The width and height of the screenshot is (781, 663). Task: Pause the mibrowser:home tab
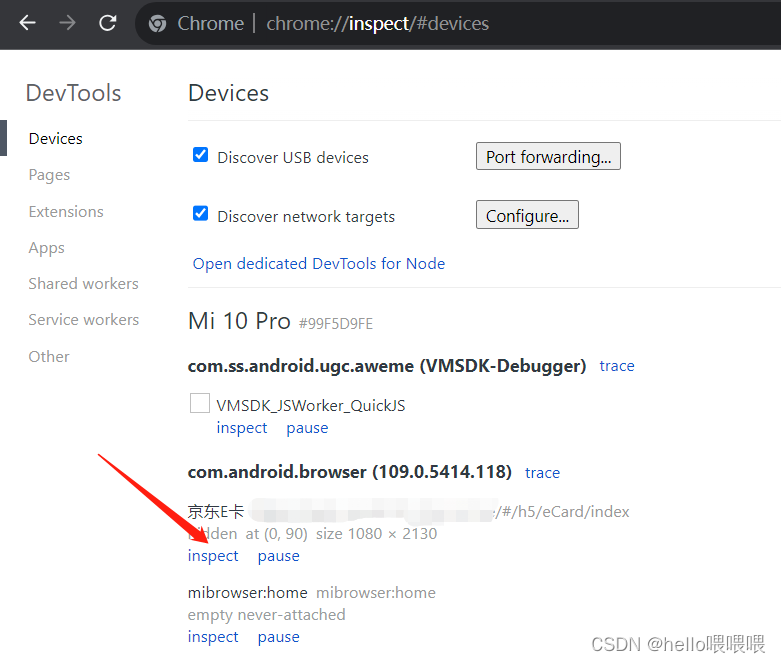278,637
